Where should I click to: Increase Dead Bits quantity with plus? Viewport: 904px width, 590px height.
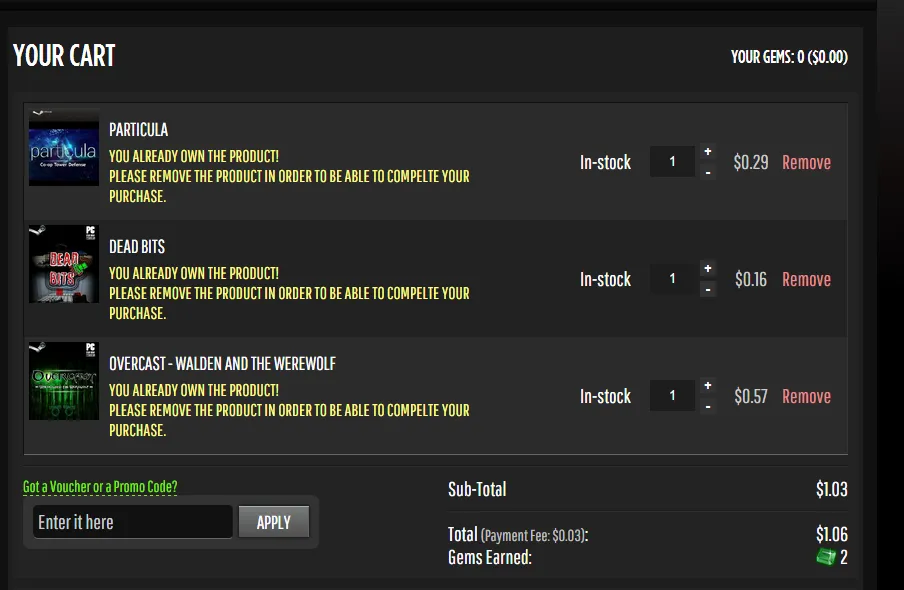[x=708, y=269]
